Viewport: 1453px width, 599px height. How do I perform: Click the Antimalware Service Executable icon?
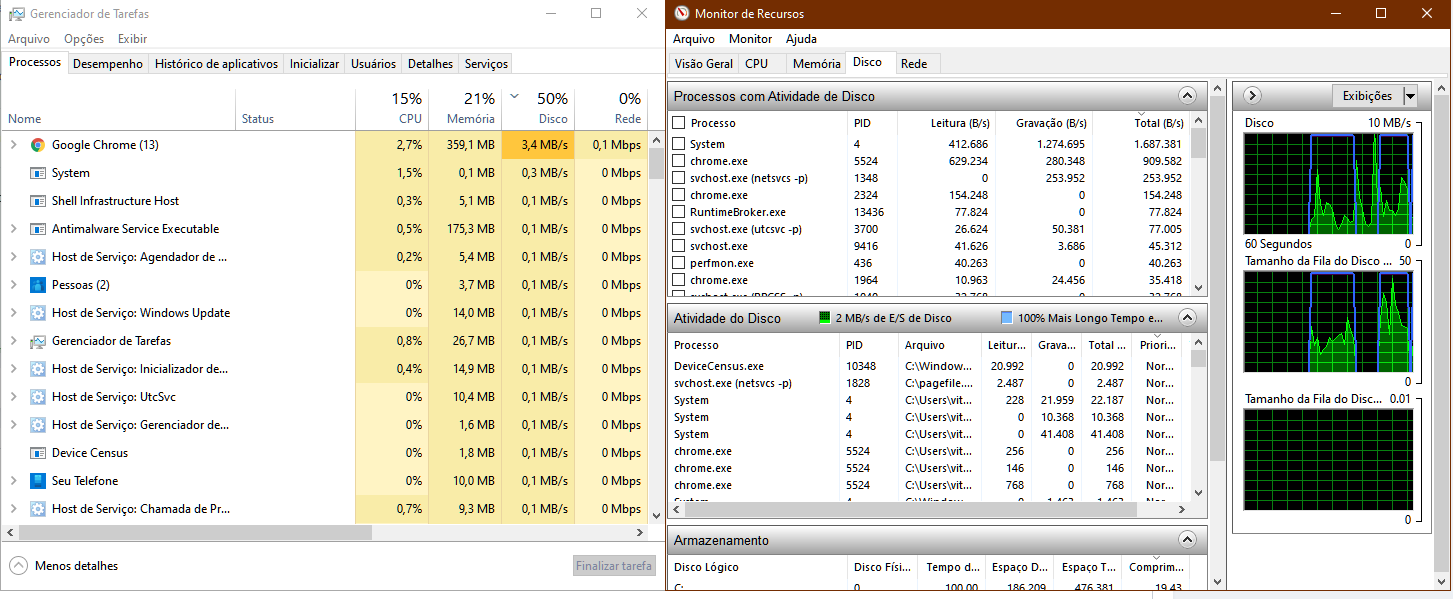pos(38,229)
